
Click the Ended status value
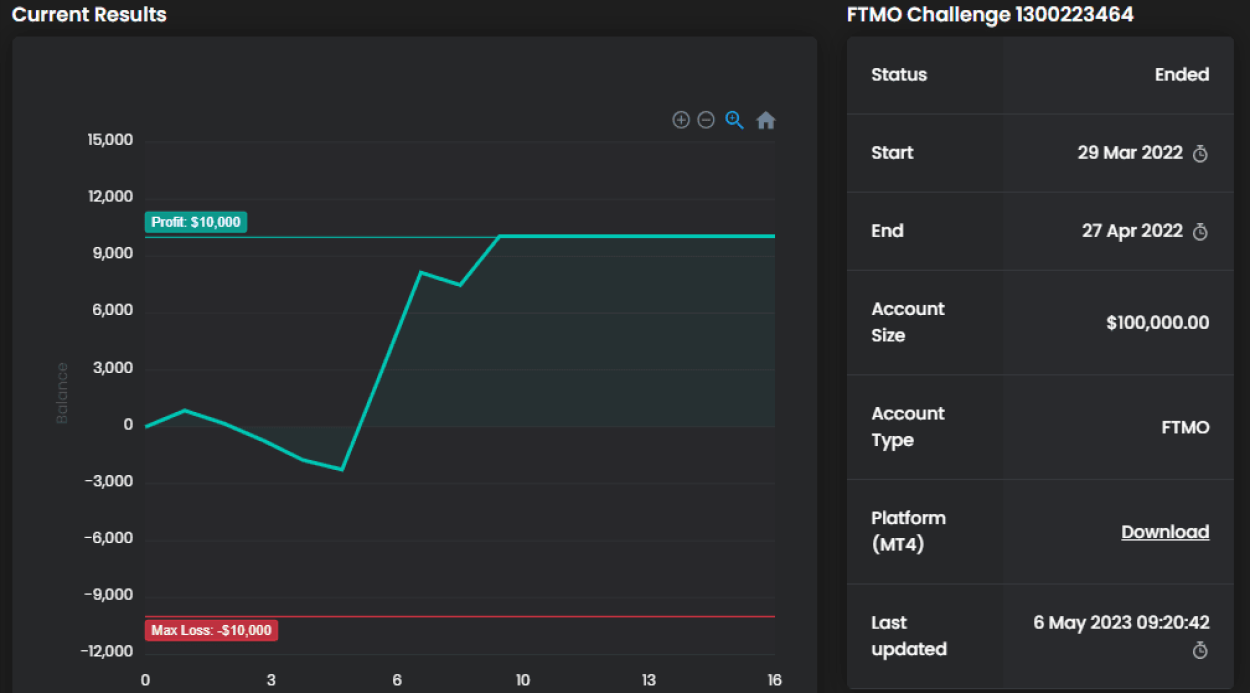click(1182, 75)
